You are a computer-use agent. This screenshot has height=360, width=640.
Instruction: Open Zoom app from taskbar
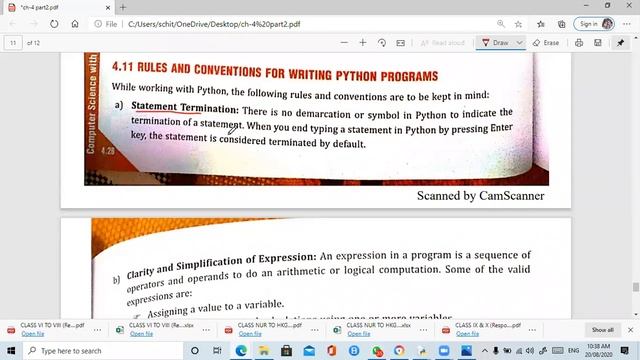pyautogui.click(x=444, y=351)
